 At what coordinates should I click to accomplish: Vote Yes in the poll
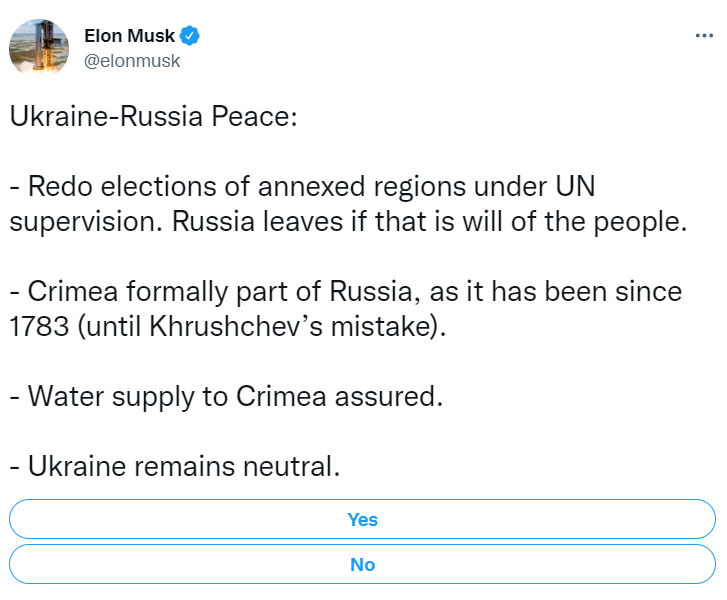coord(362,519)
